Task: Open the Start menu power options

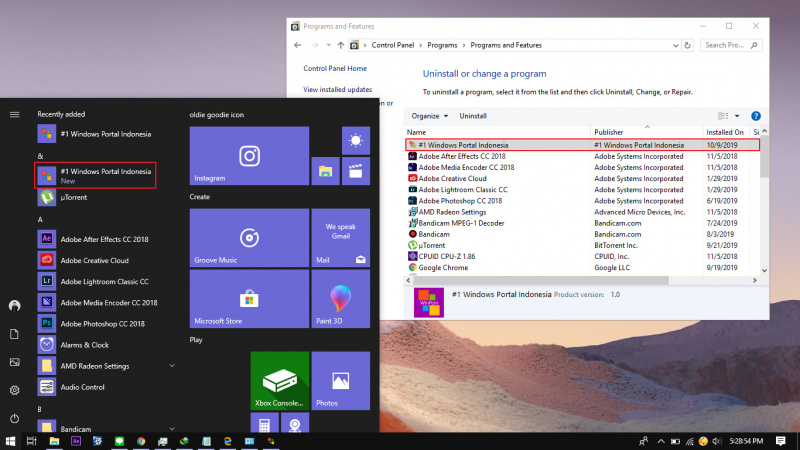Action: point(14,418)
